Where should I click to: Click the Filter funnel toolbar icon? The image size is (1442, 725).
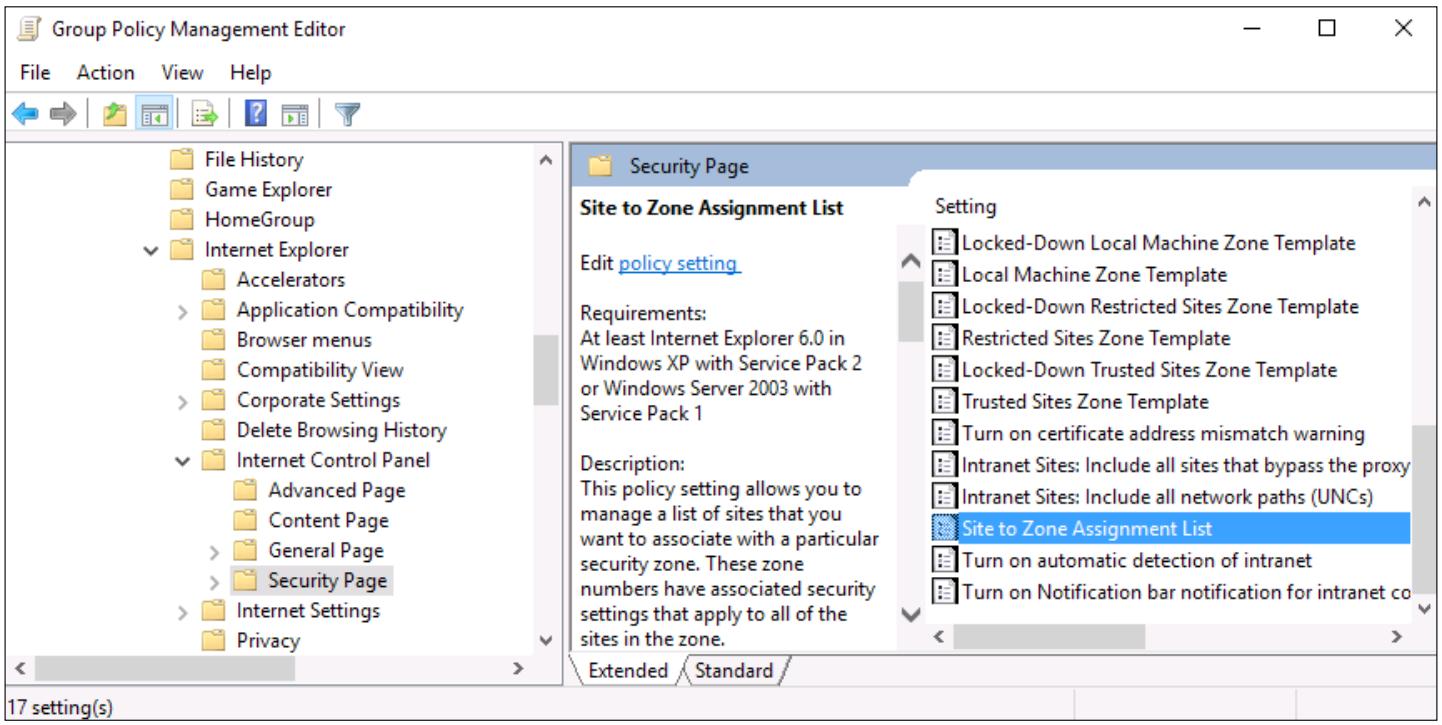pos(347,115)
